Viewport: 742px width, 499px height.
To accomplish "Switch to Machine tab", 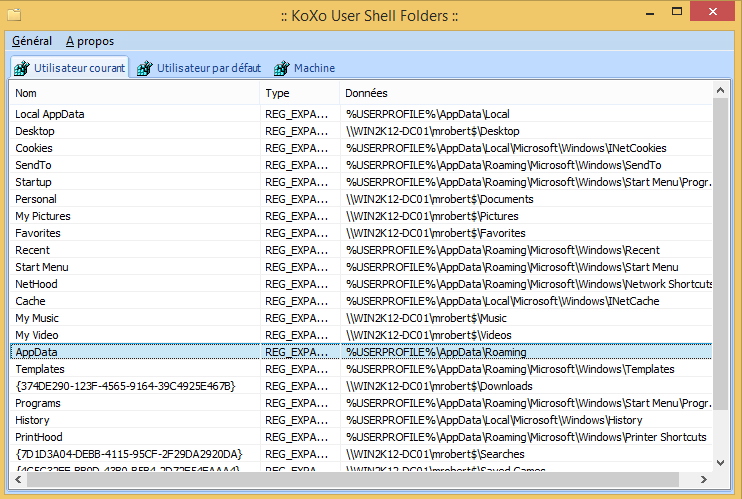I will [x=304, y=68].
